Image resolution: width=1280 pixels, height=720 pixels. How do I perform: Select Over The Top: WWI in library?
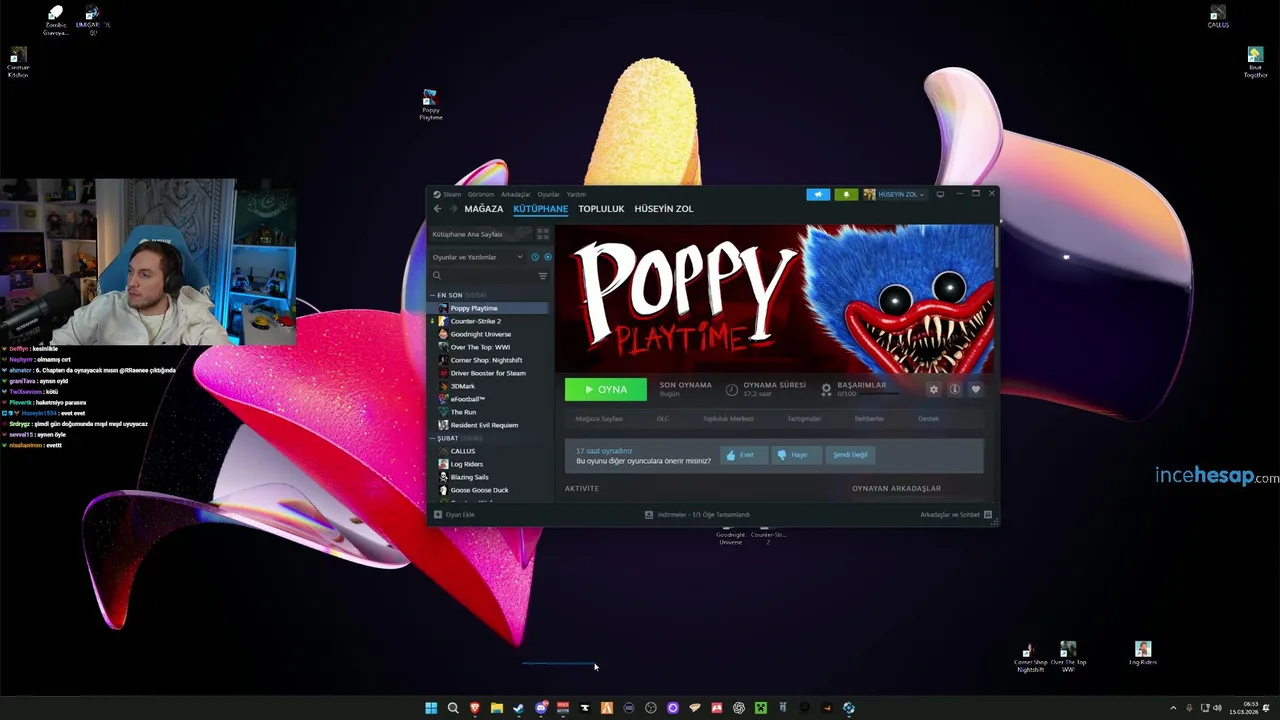489,347
